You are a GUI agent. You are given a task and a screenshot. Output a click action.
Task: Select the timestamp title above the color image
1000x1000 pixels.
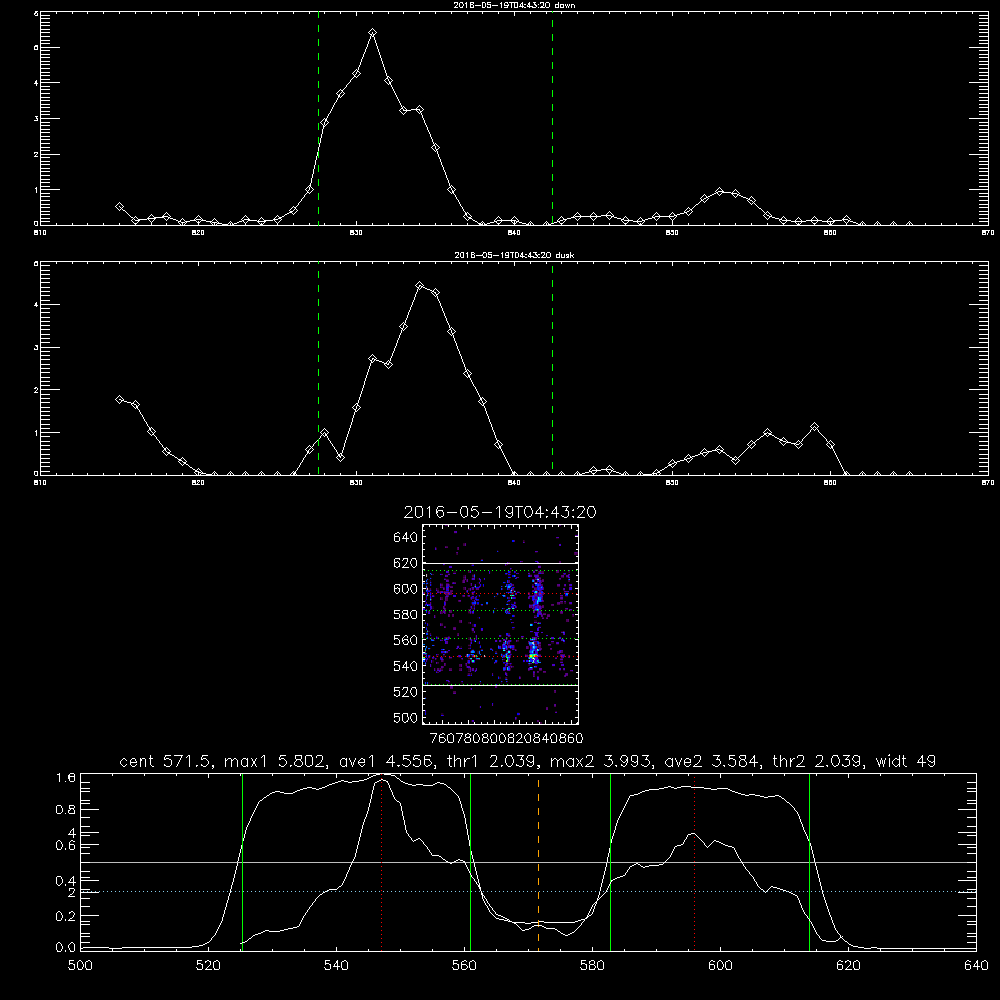pyautogui.click(x=500, y=512)
